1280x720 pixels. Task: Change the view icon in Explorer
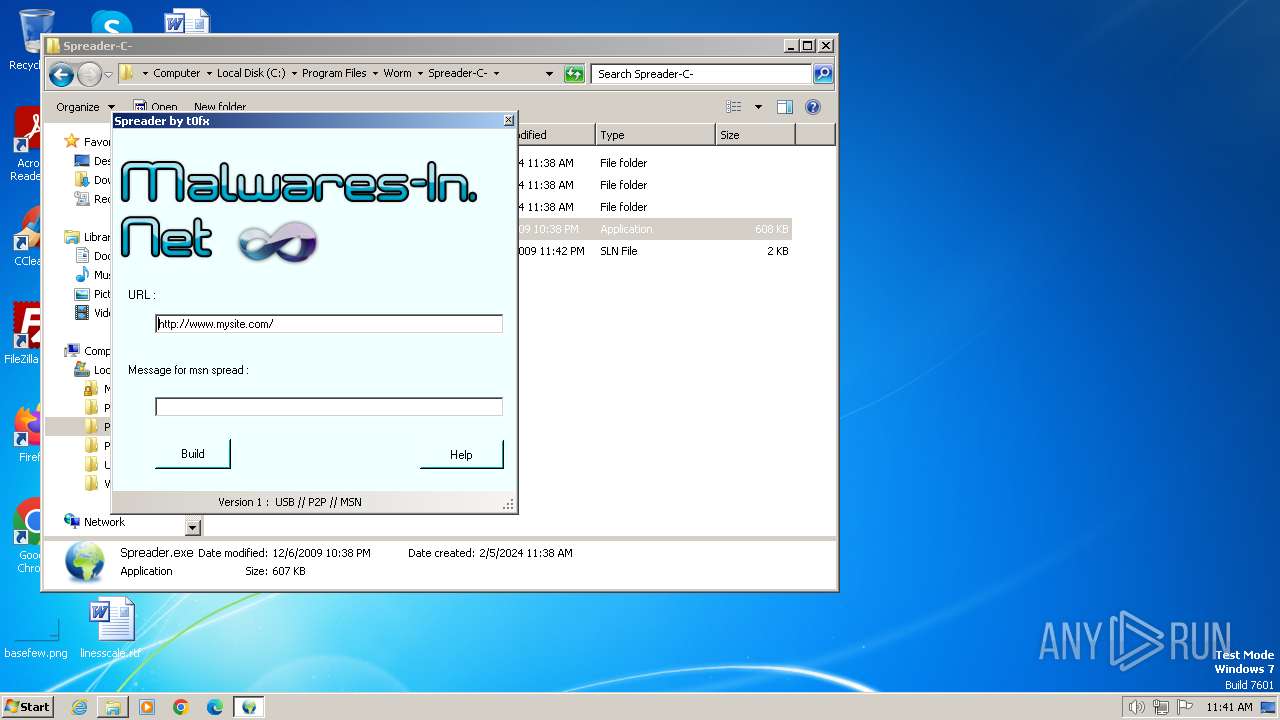734,107
